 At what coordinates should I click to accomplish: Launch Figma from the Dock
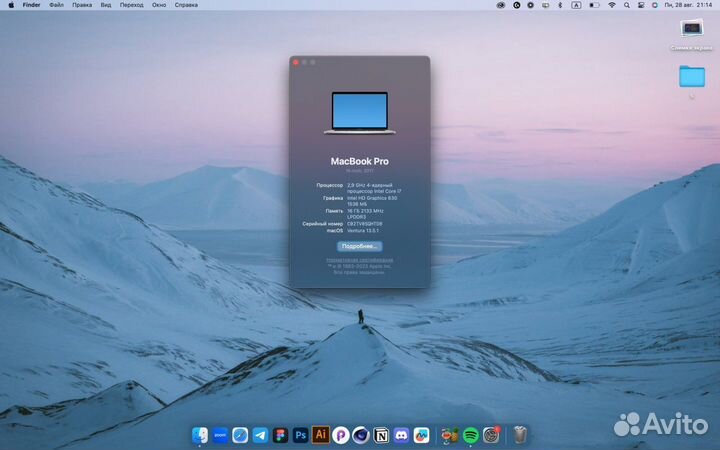click(x=281, y=435)
